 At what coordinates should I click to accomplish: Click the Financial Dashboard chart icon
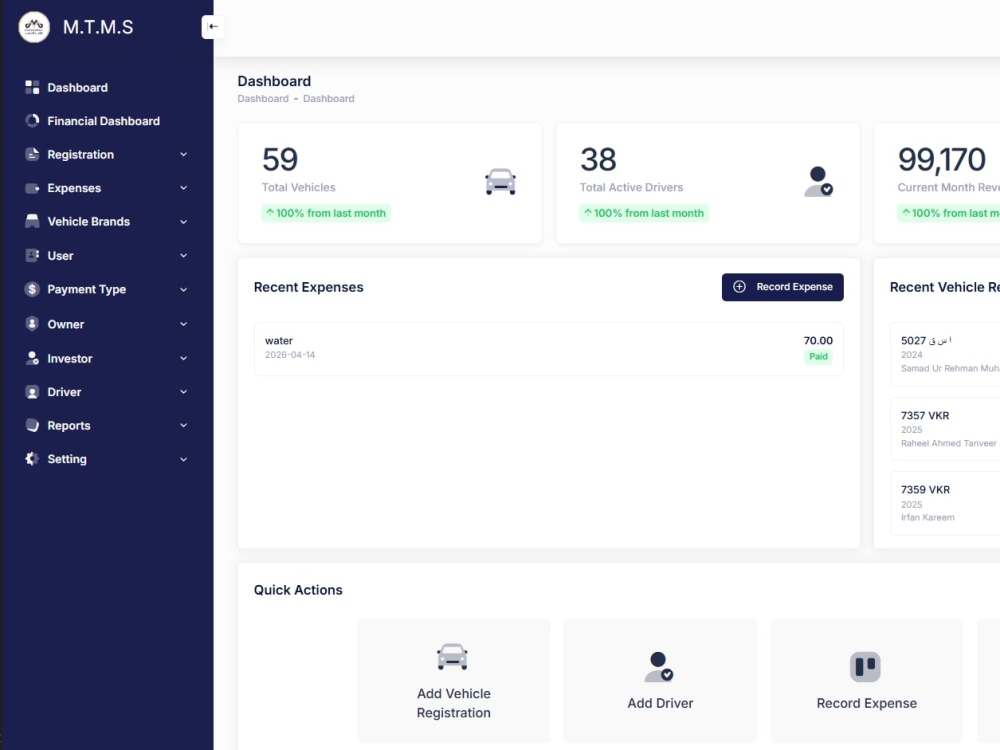click(32, 121)
